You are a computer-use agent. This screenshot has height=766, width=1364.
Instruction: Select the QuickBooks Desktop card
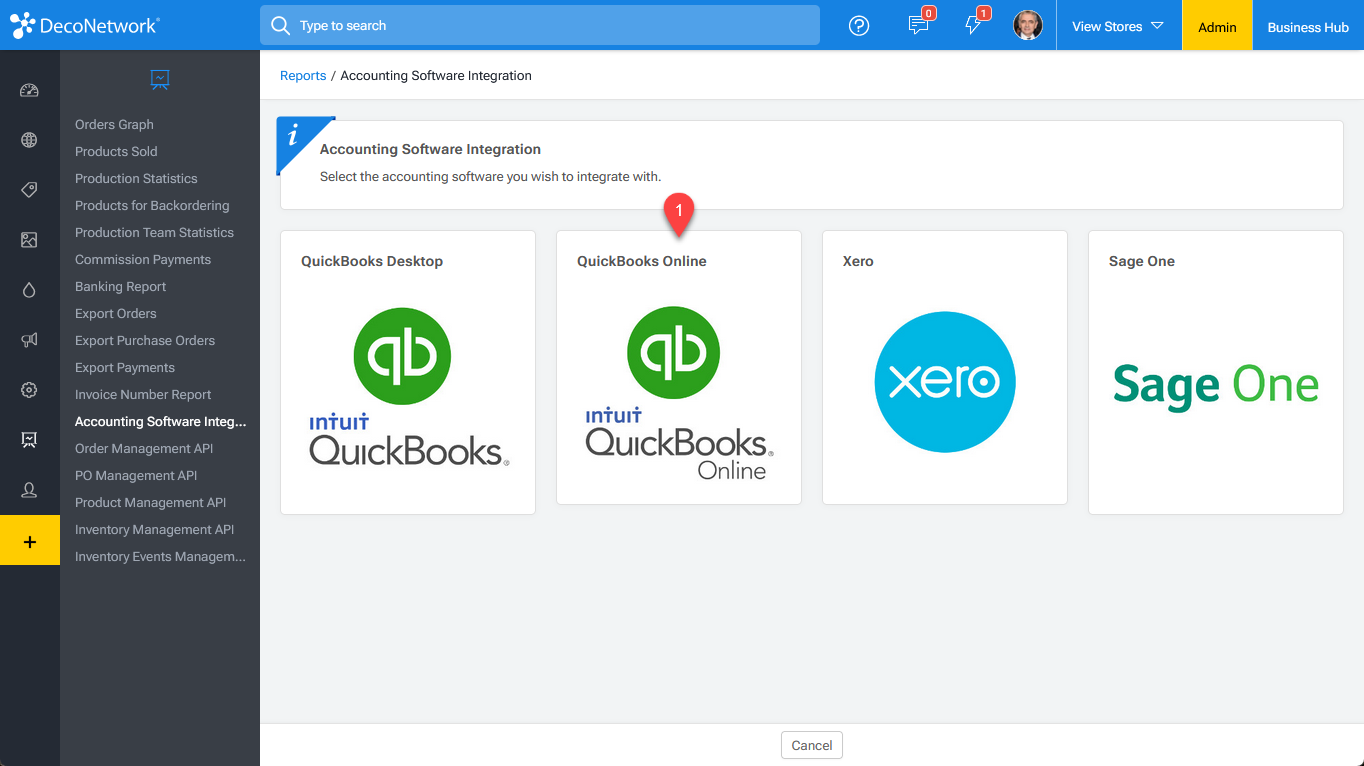tap(408, 373)
